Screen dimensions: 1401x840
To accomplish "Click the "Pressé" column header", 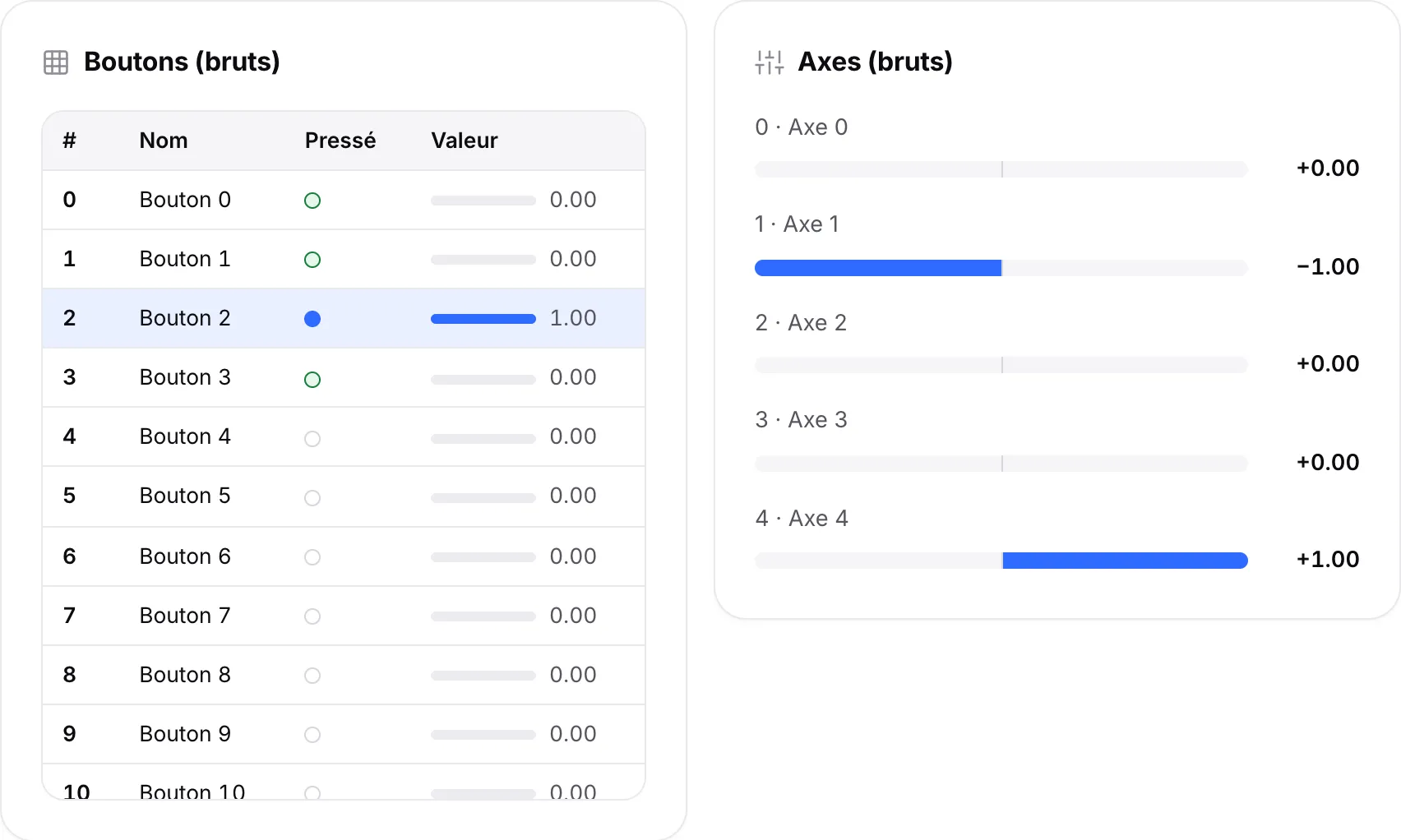I will 340,141.
